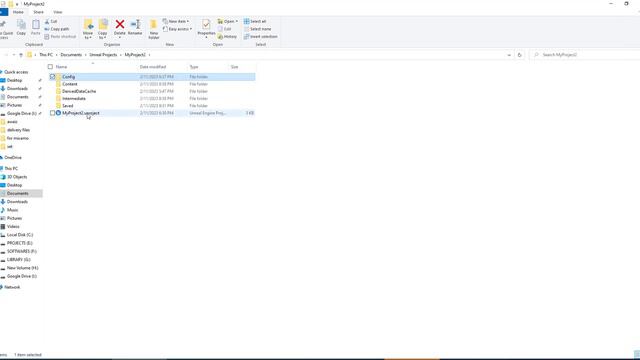Switch to the Share ribbon tab
The width and height of the screenshot is (640, 360).
[x=38, y=12]
